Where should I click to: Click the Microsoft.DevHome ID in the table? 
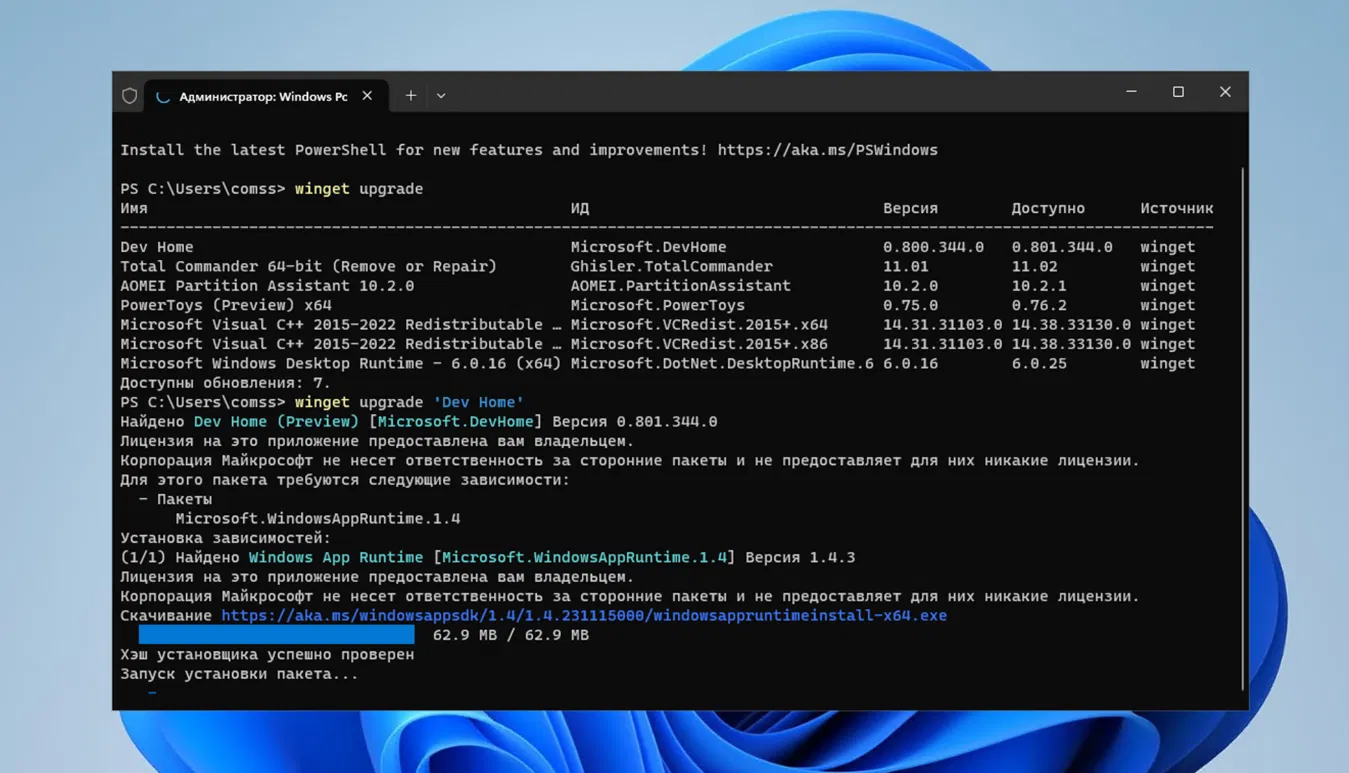[649, 247]
